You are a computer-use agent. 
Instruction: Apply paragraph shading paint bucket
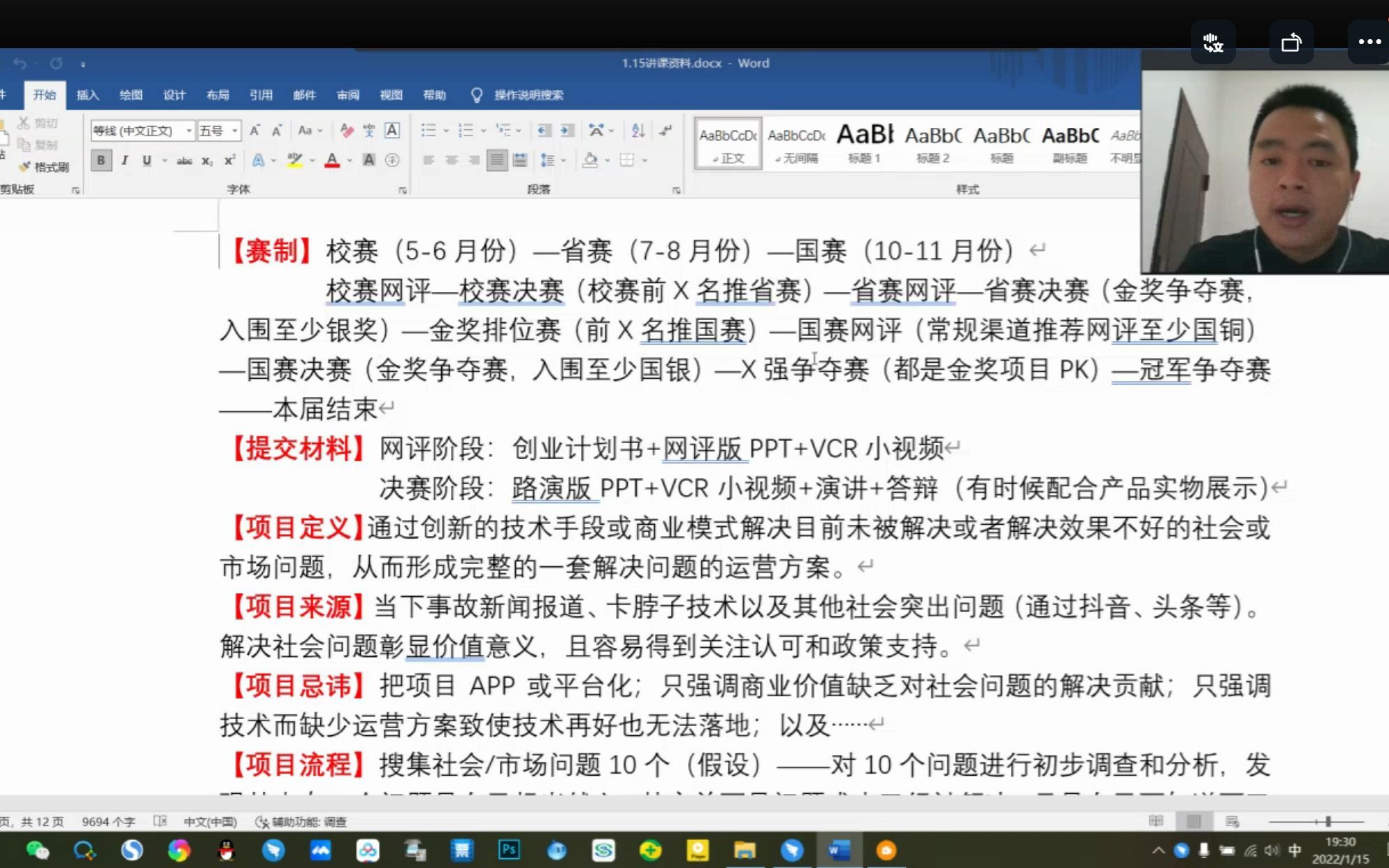591,160
